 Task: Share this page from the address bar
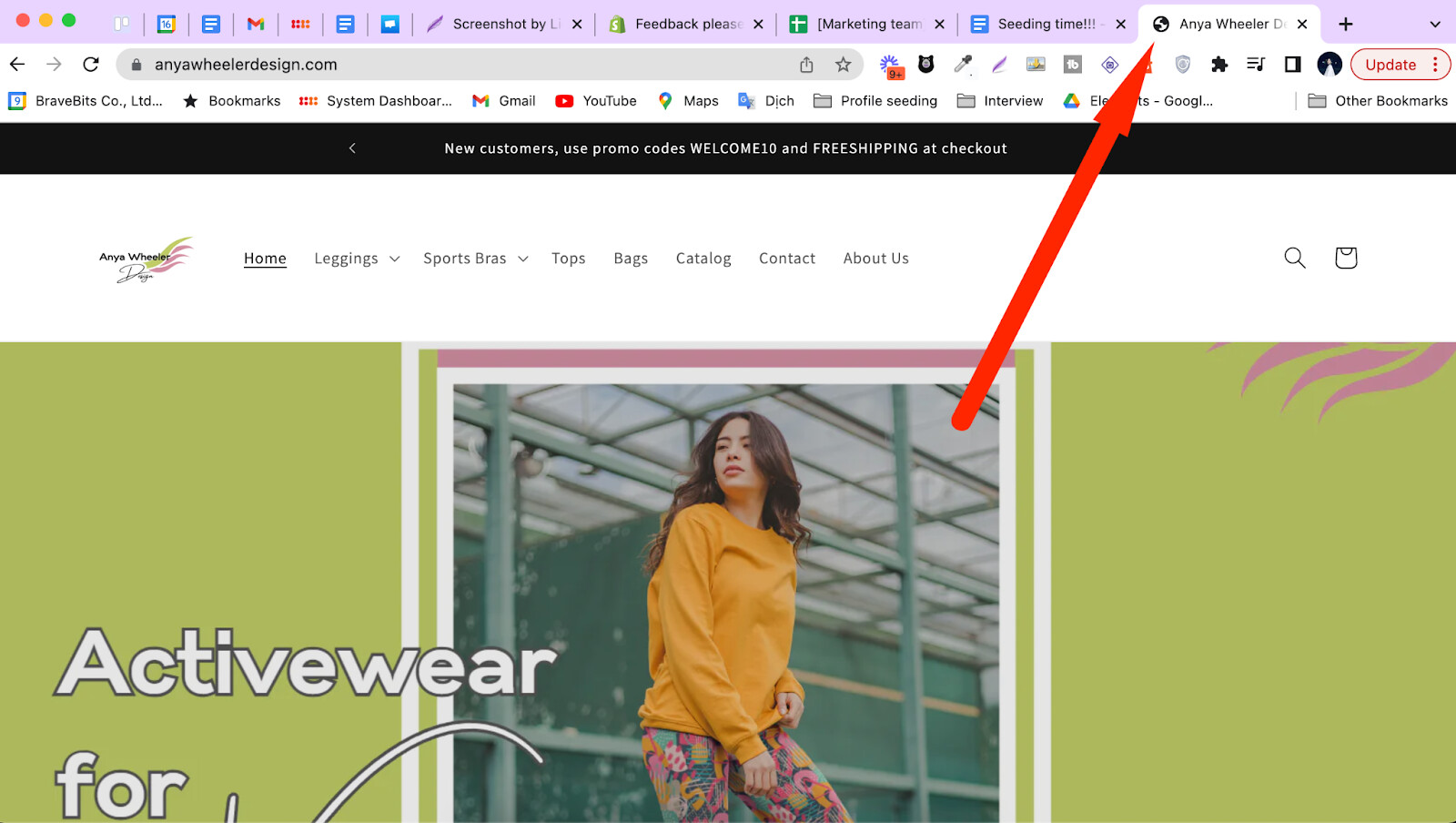click(806, 65)
